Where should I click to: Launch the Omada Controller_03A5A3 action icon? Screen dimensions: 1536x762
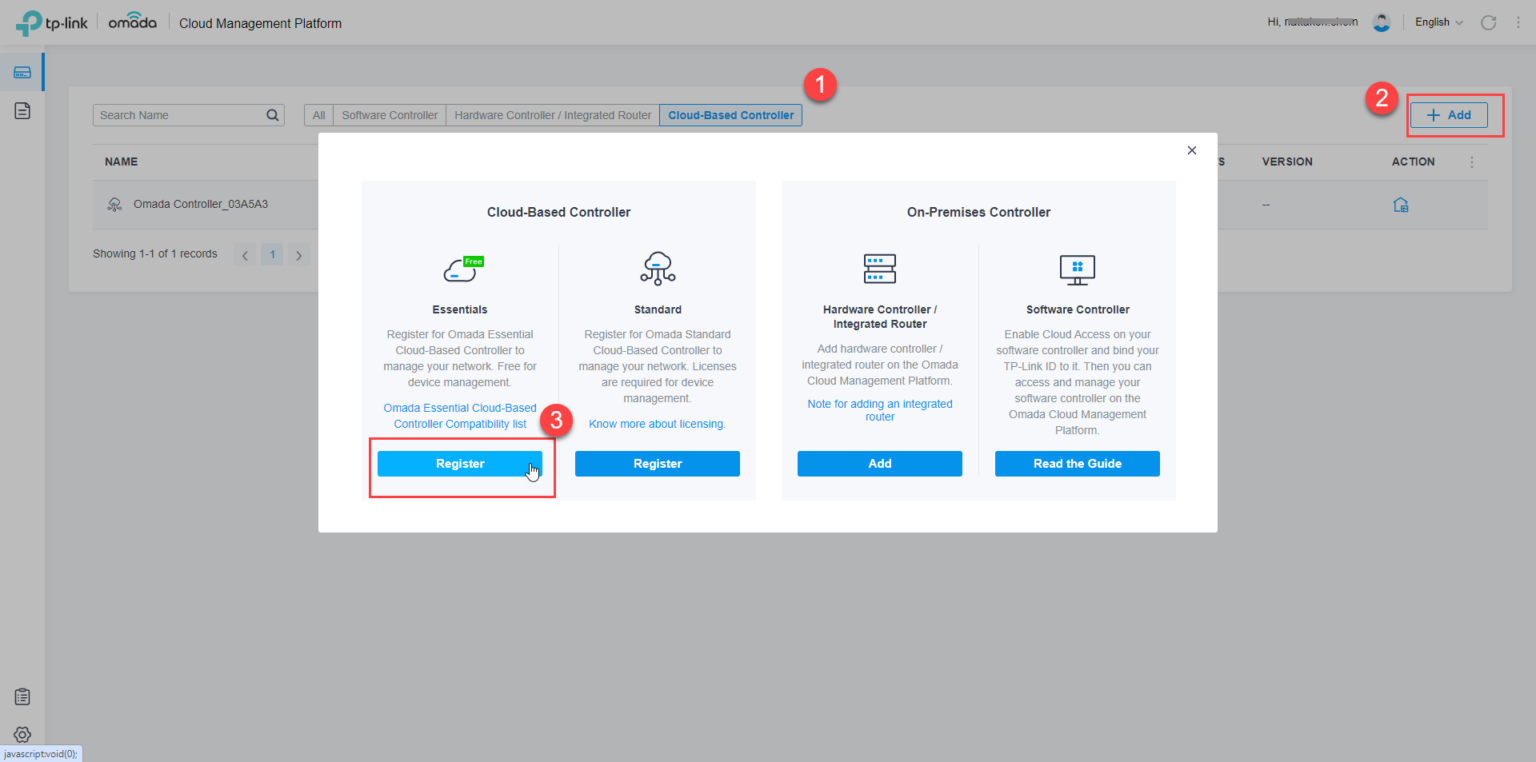pos(1401,205)
